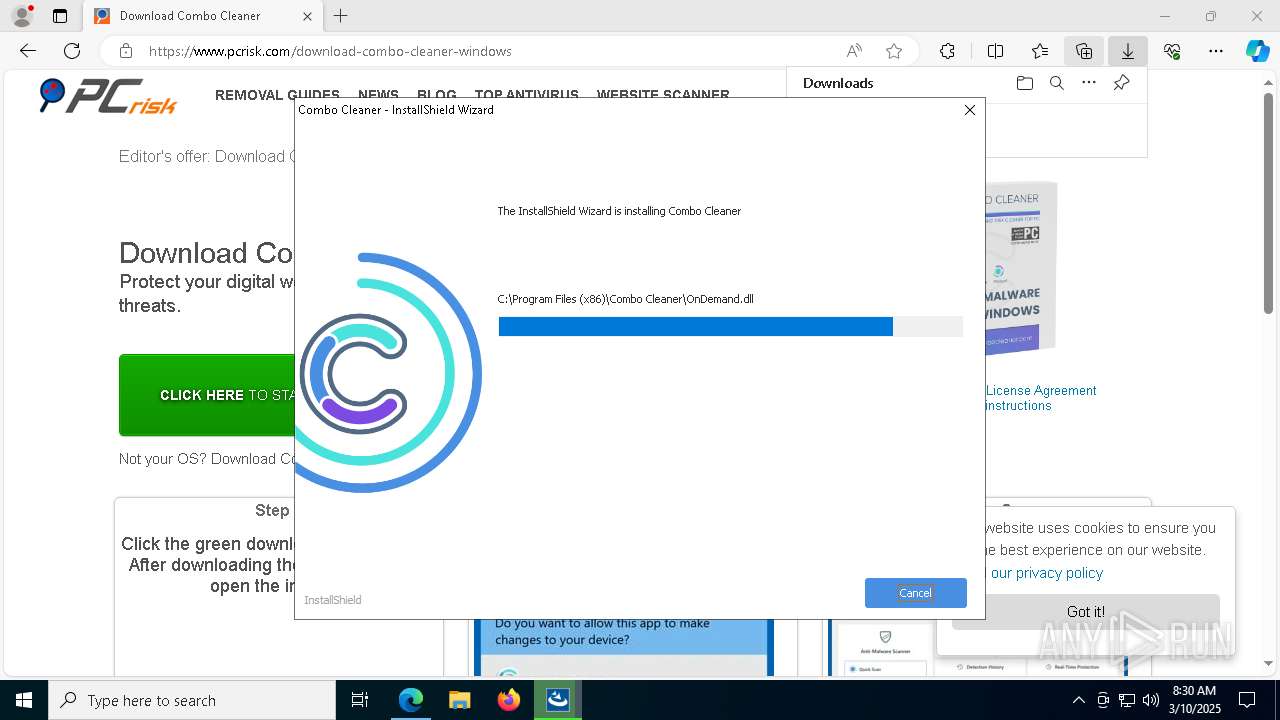Click the PCrisk logo

(x=108, y=96)
